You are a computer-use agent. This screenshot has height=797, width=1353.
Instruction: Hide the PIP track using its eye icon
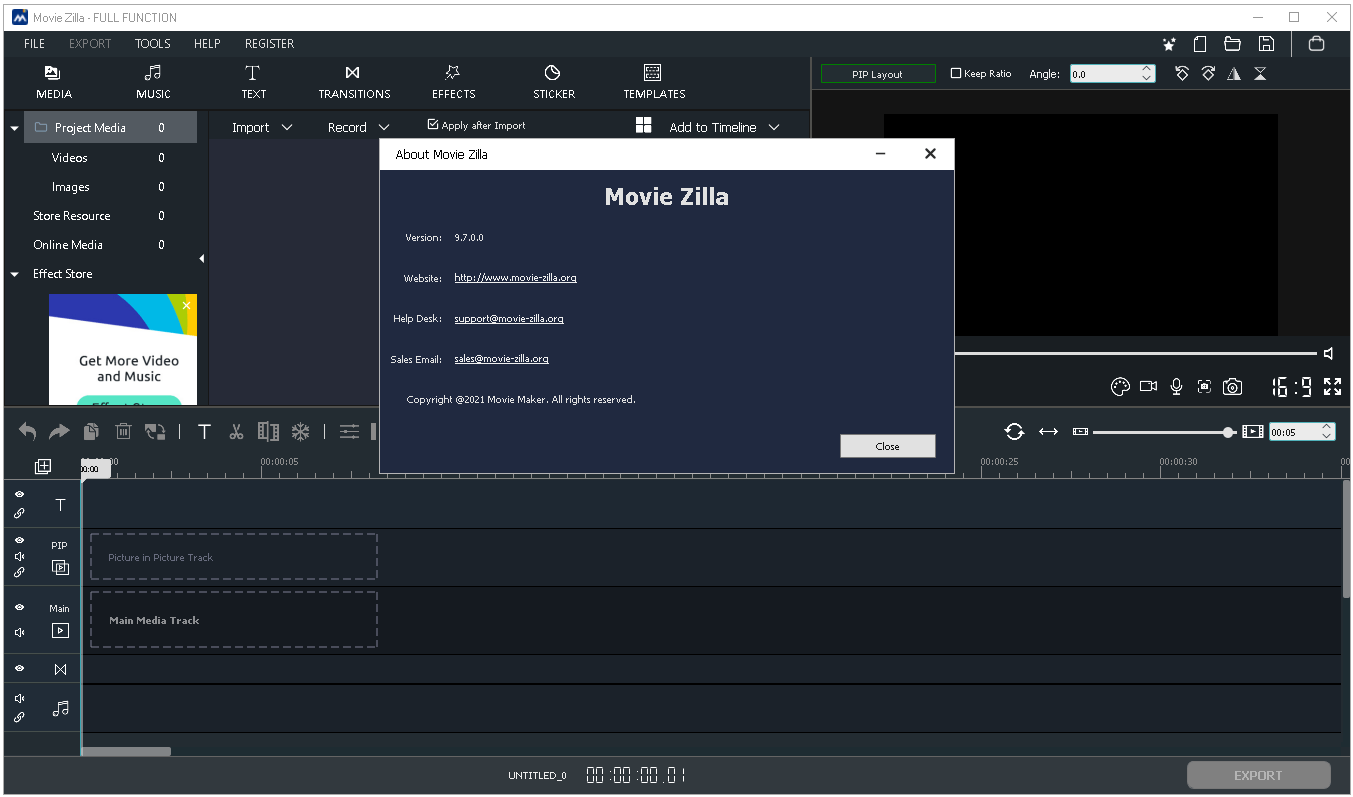pos(19,540)
